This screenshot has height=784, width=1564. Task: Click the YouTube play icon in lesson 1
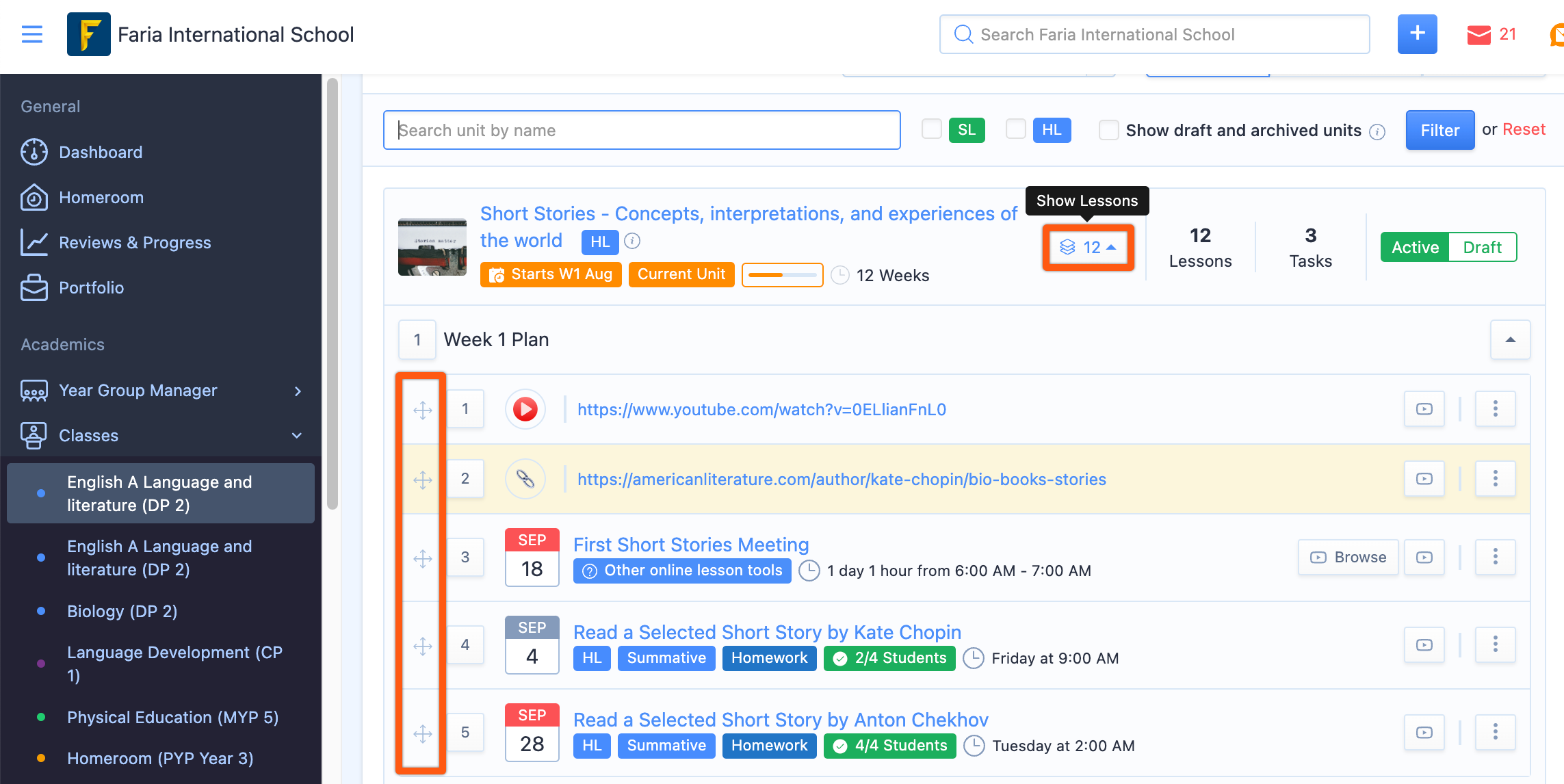click(525, 409)
